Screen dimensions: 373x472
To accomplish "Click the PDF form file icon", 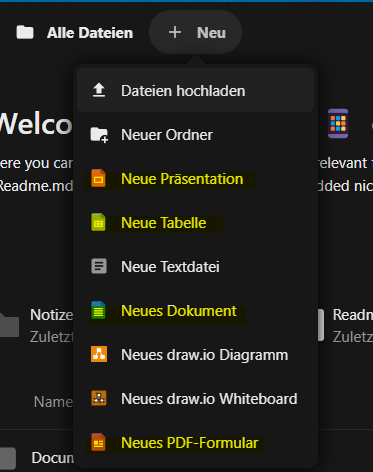I will point(98,442).
